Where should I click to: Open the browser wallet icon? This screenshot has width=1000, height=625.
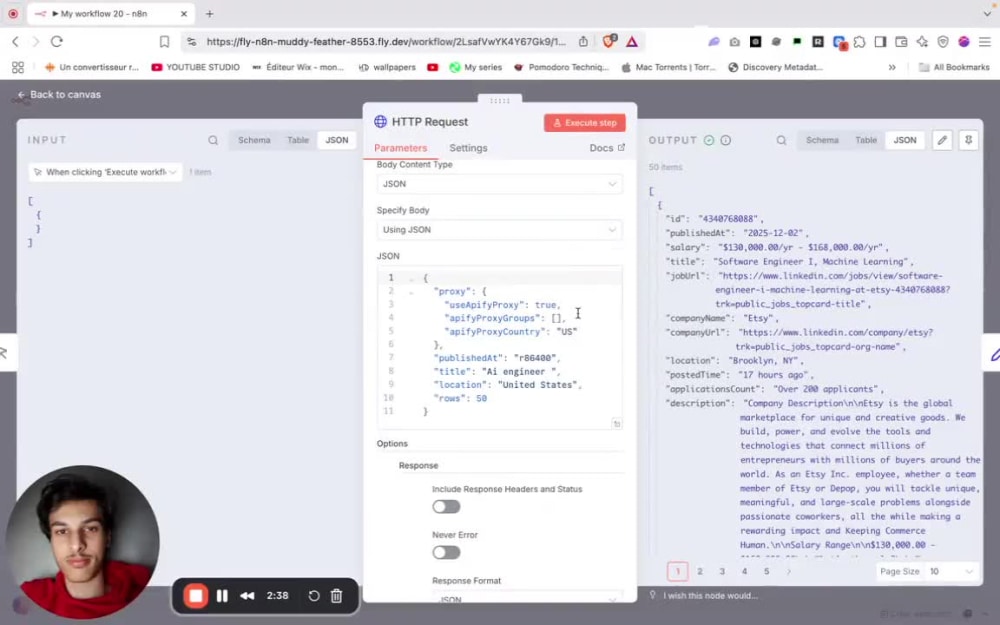(x=901, y=41)
